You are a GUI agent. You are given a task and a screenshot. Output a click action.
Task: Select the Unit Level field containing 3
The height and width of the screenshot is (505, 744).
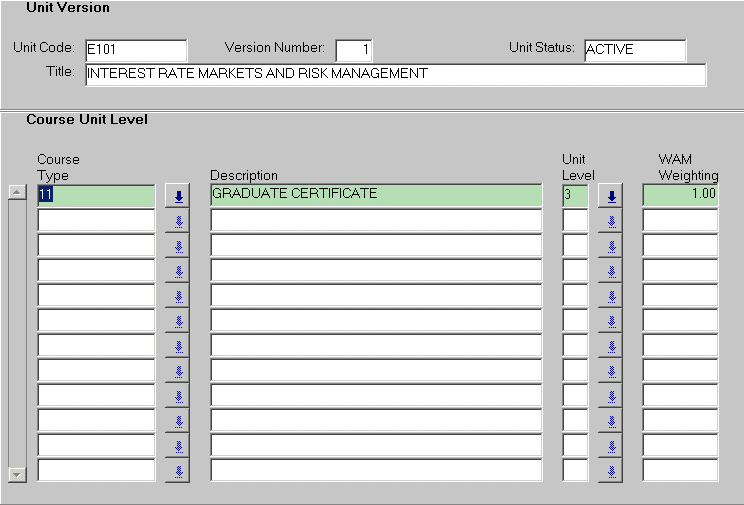point(575,195)
